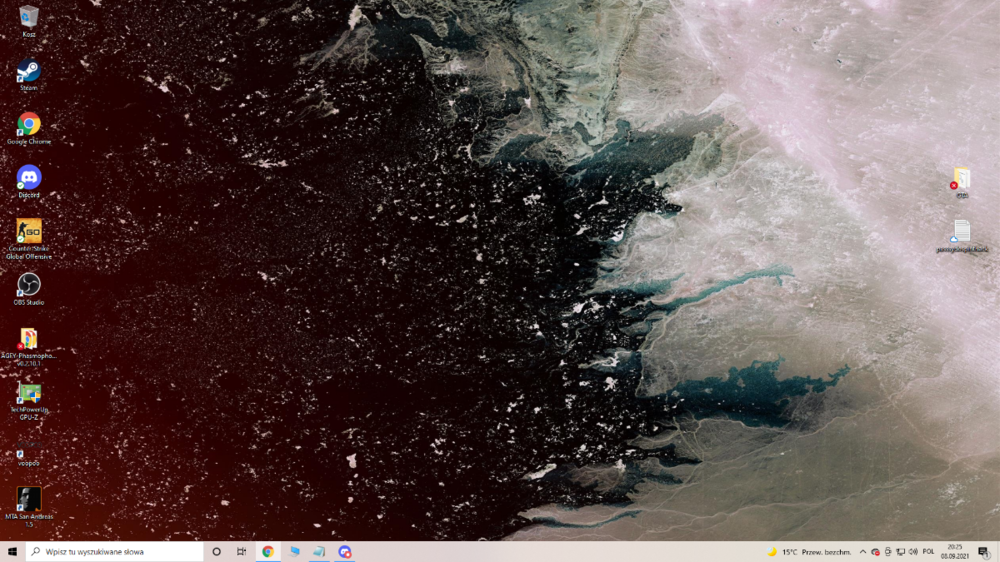Select the Phasmophobia archive file icon

pyautogui.click(x=29, y=346)
